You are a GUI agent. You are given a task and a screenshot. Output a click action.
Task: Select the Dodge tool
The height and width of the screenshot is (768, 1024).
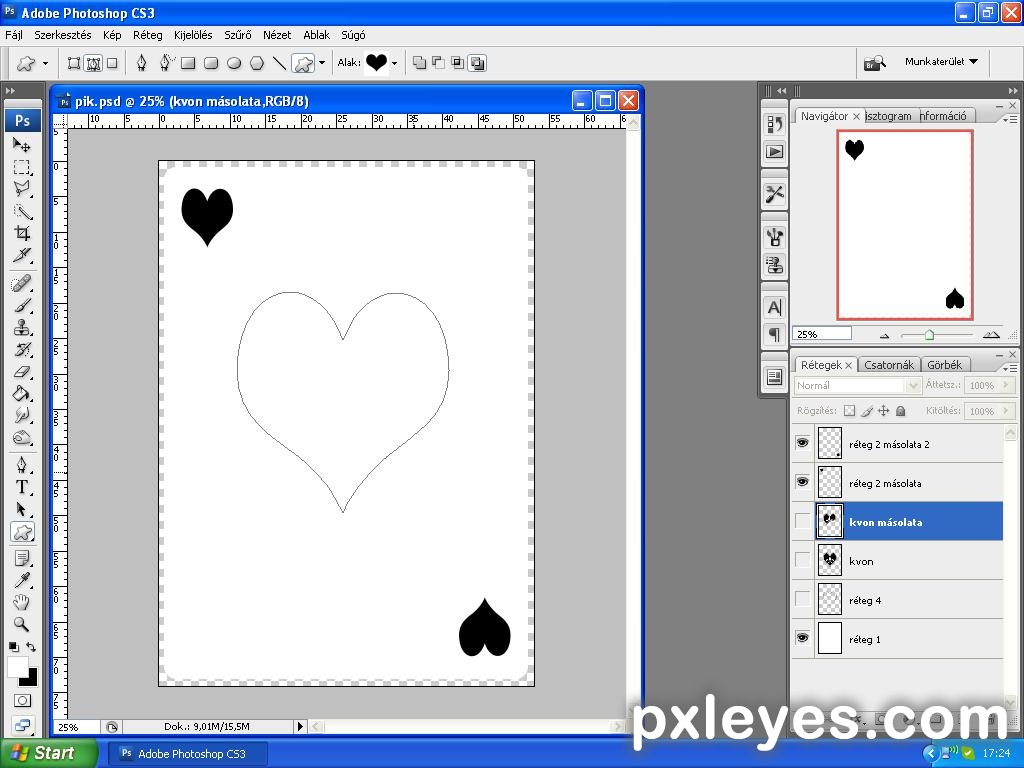tap(22, 438)
